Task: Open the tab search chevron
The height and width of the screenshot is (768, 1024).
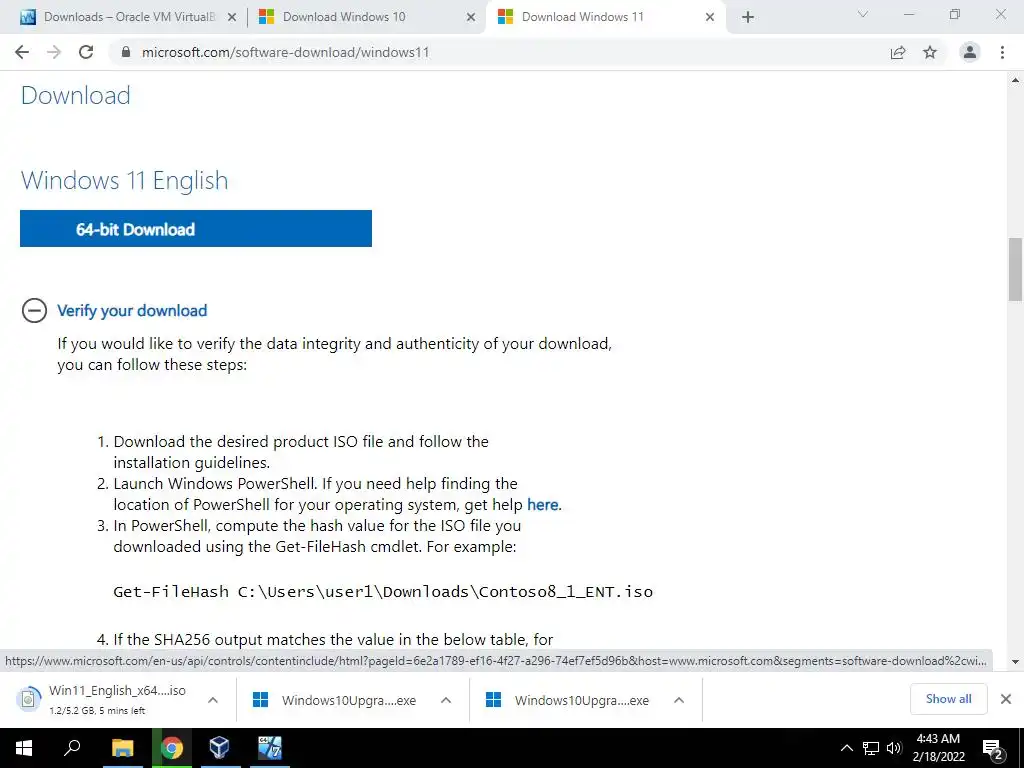Action: tap(863, 14)
